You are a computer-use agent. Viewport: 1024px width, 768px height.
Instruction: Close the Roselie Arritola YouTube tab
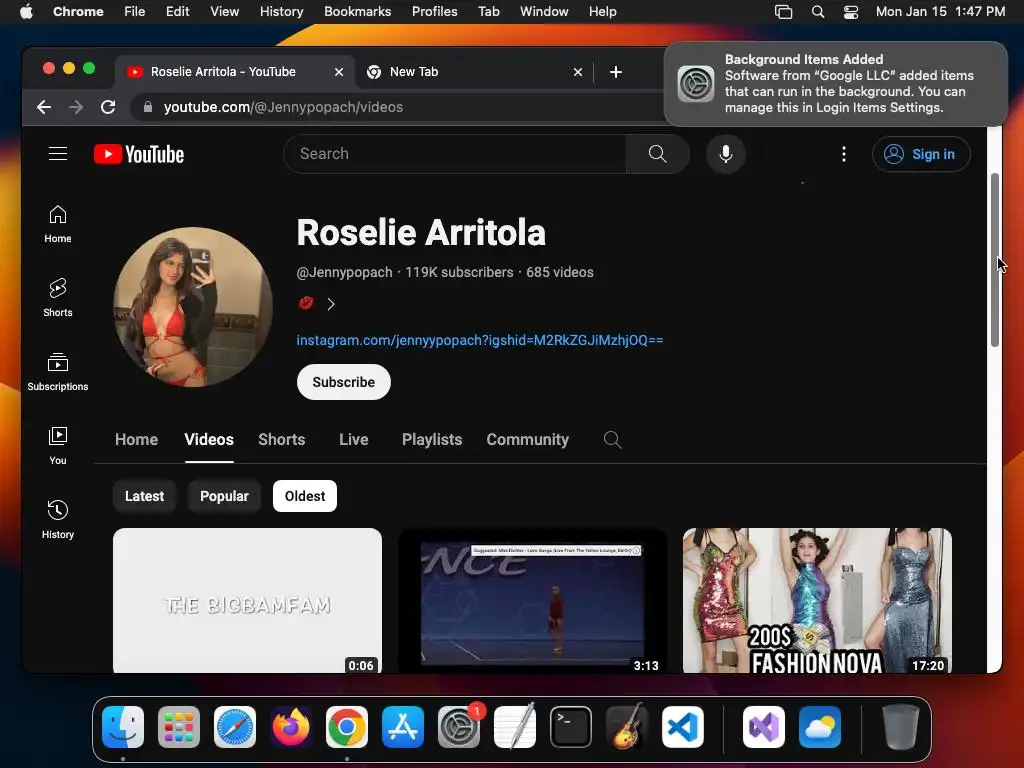click(339, 72)
